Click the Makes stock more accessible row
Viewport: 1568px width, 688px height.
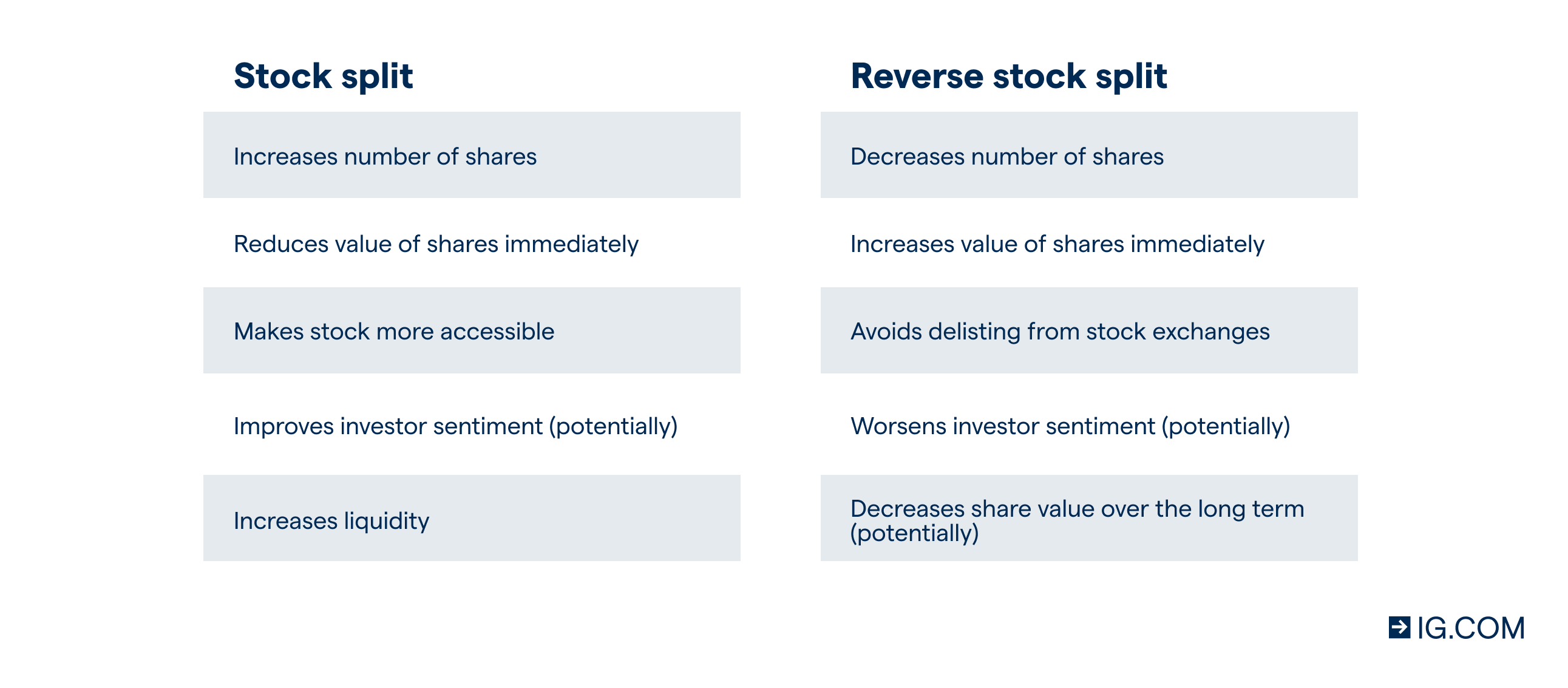(x=472, y=330)
